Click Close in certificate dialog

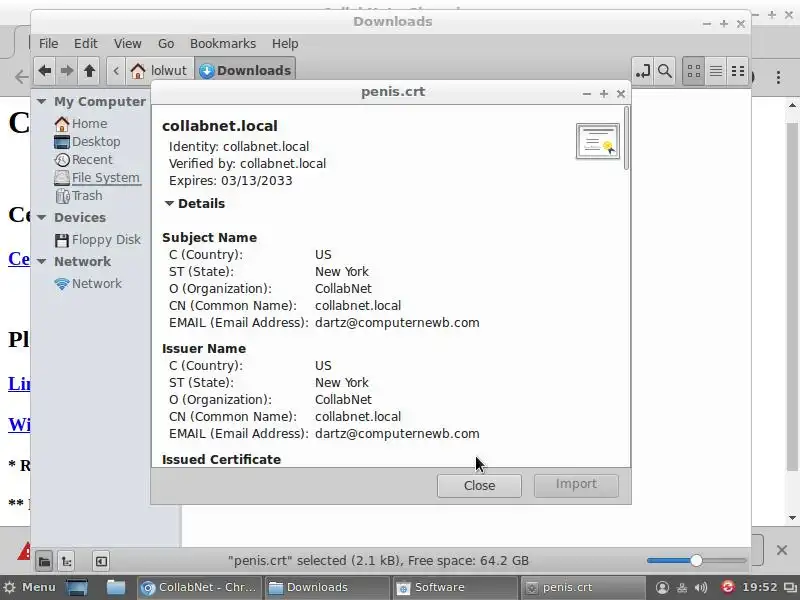[x=479, y=485]
